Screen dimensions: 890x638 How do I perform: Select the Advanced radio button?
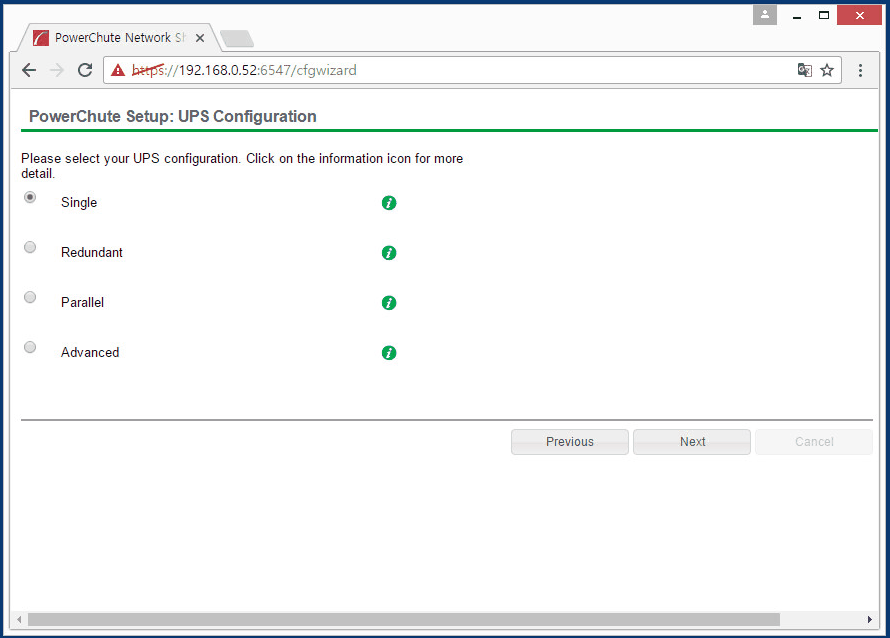pos(30,347)
